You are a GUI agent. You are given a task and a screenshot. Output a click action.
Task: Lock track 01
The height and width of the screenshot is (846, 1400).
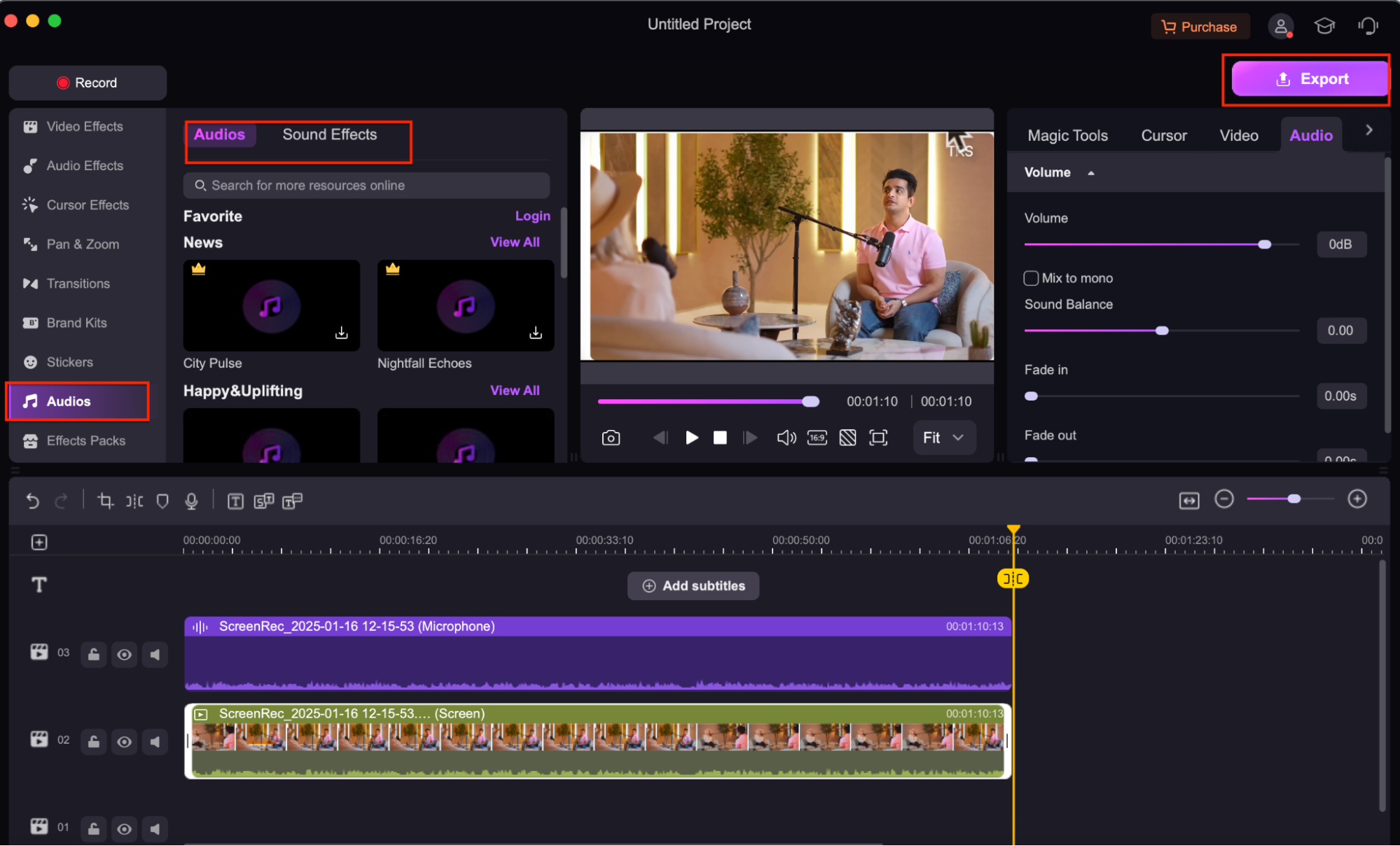(x=93, y=829)
